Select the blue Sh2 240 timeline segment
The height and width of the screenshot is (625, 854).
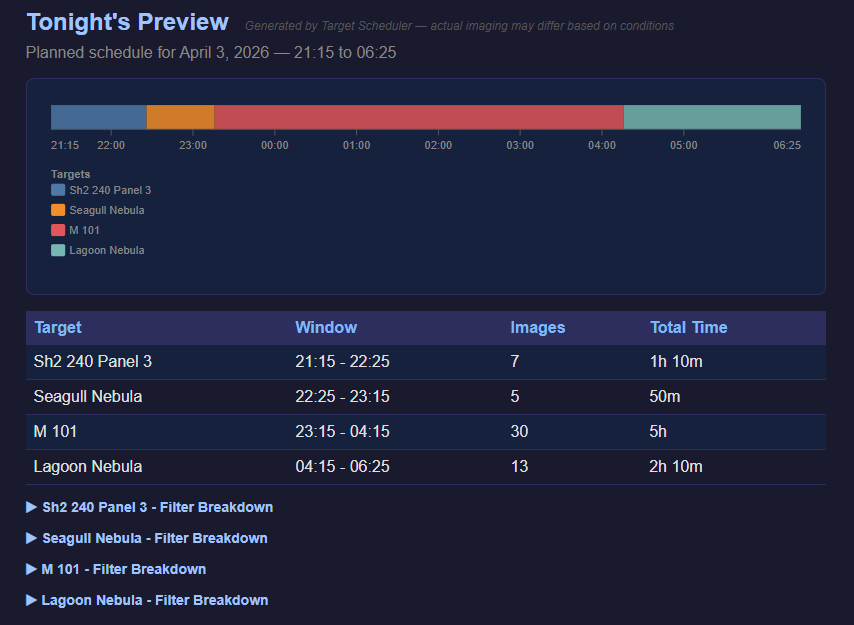(x=98, y=117)
